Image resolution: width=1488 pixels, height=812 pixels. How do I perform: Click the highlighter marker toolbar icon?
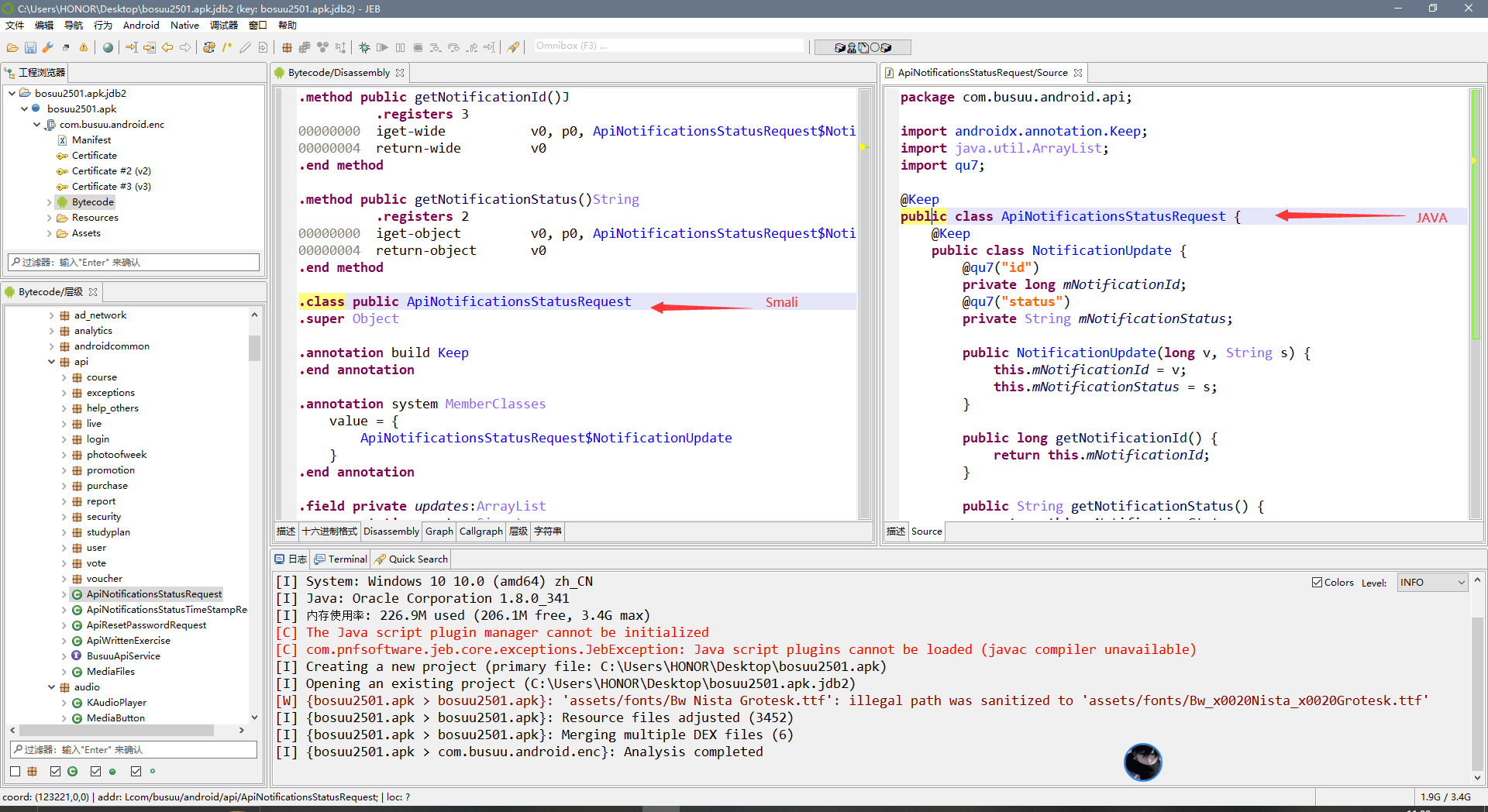[x=513, y=48]
